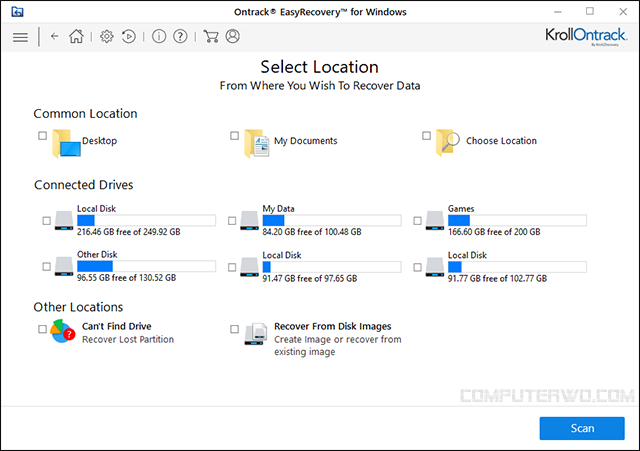
Task: Open the help question mark icon
Action: tap(180, 36)
